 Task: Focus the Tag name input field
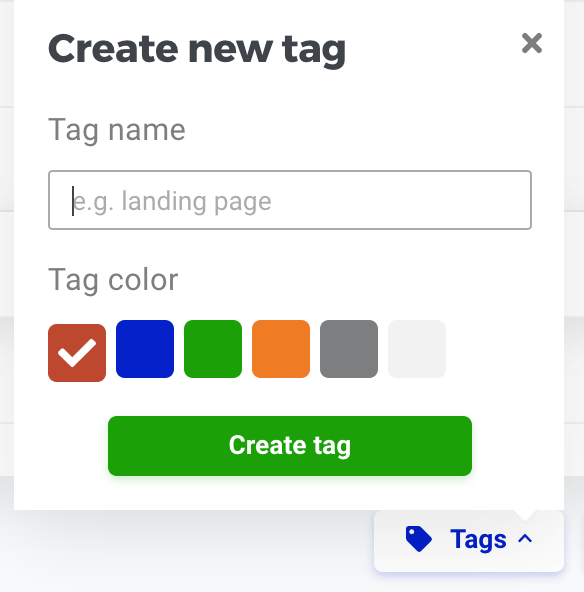(x=290, y=200)
